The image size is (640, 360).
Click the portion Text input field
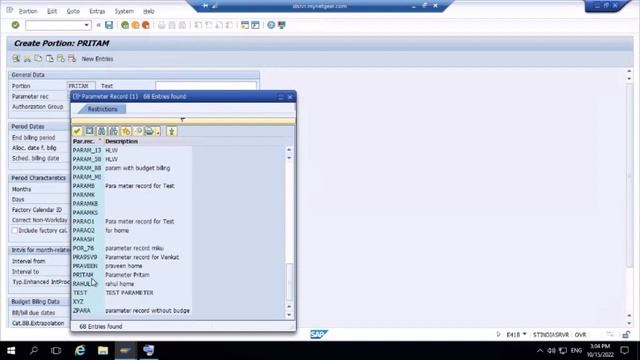tap(206, 86)
